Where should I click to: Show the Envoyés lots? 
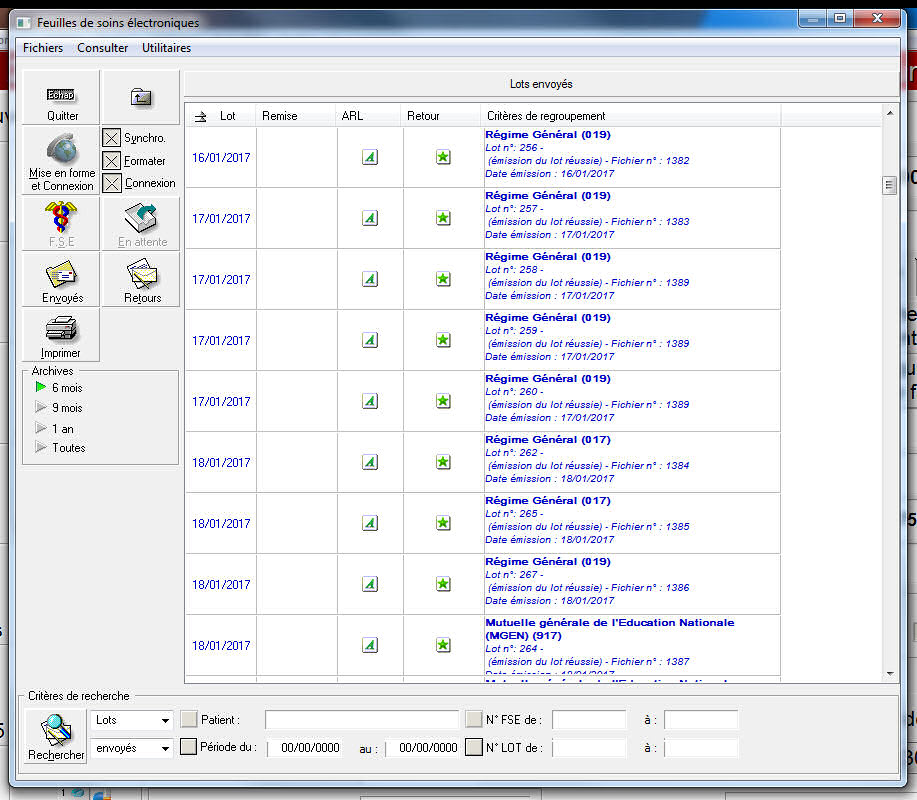(x=62, y=279)
